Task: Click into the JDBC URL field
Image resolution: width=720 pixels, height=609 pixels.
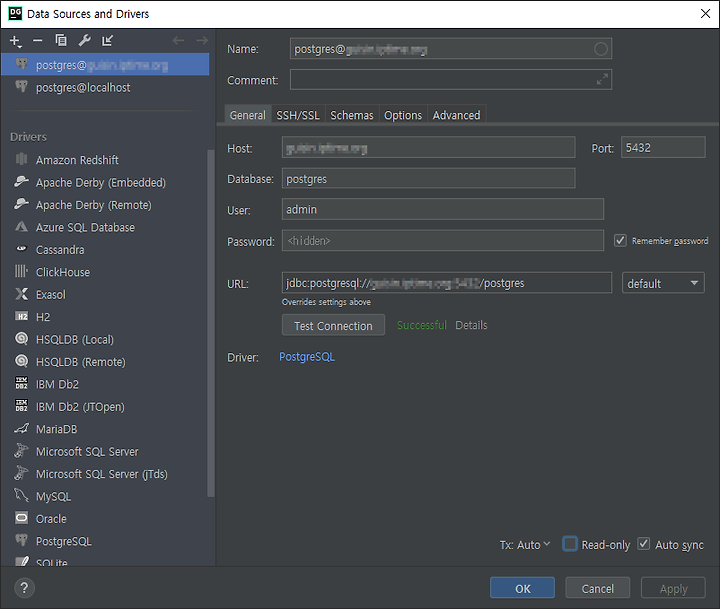Action: 447,283
